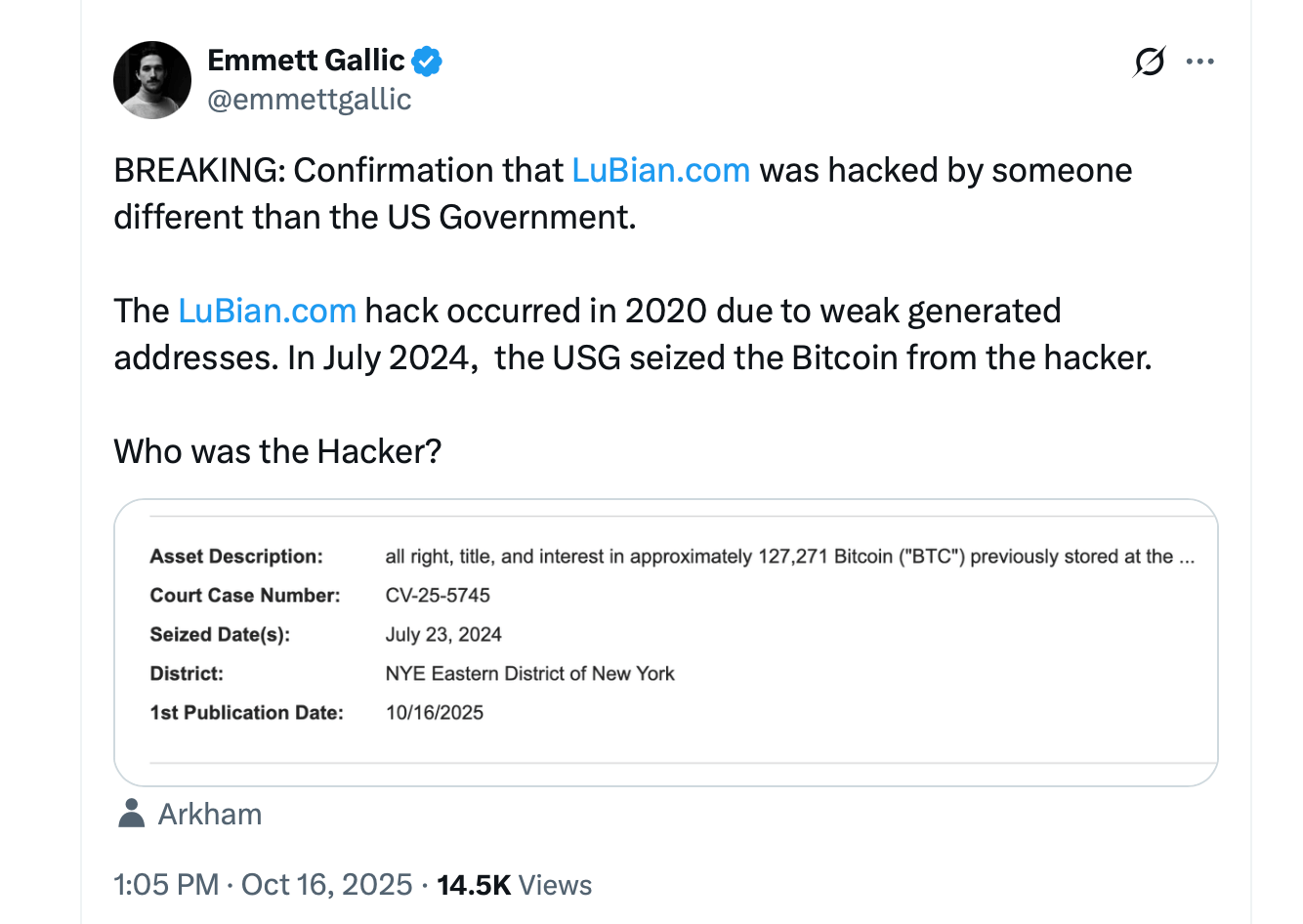Open LuBian.com link after 'Confirmation that'

[x=660, y=171]
